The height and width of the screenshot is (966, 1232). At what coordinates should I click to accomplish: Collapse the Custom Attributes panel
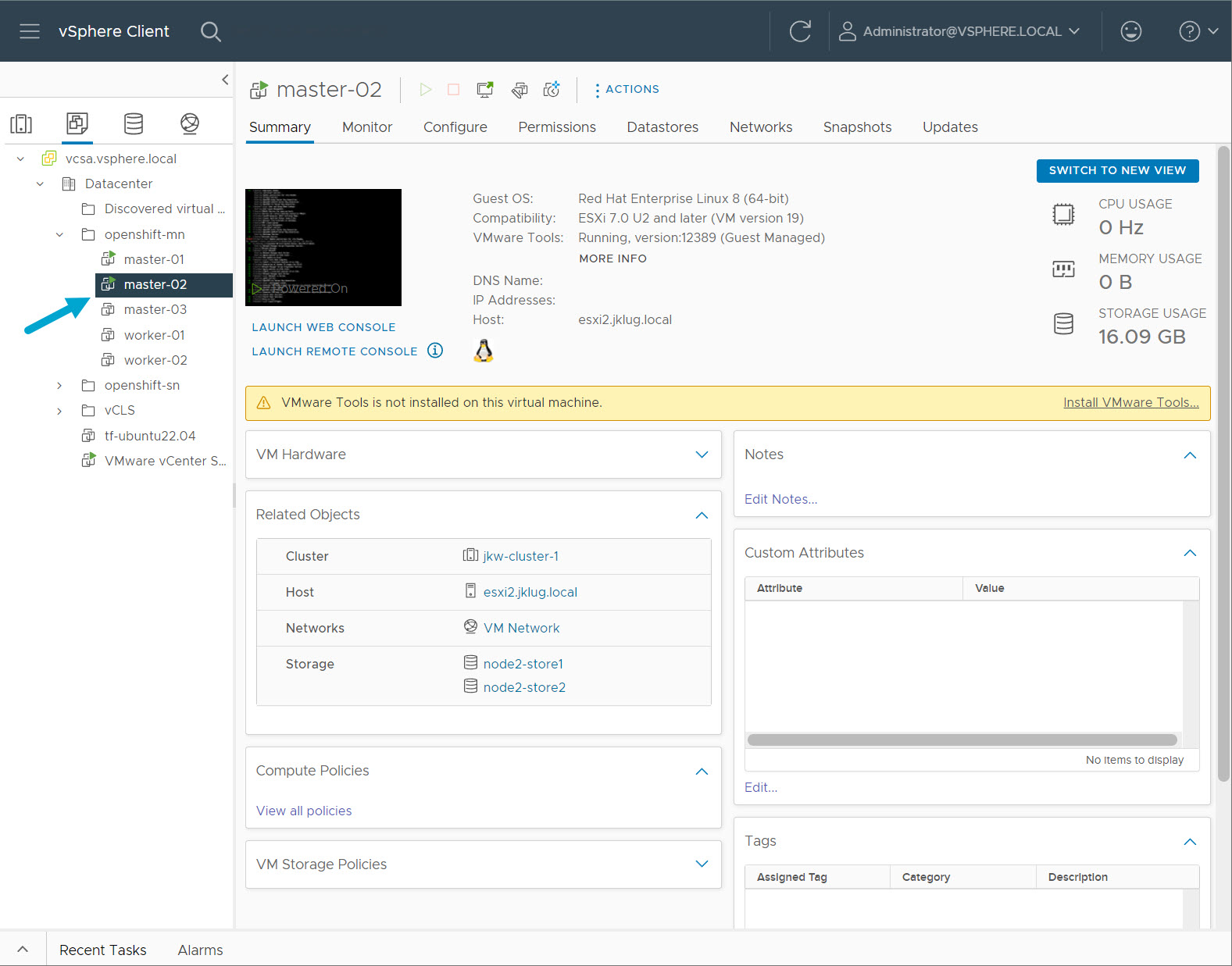pos(1190,553)
